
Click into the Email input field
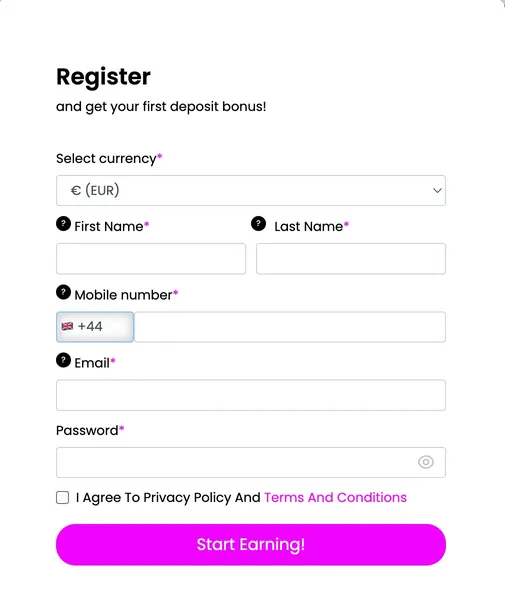[x=251, y=395]
